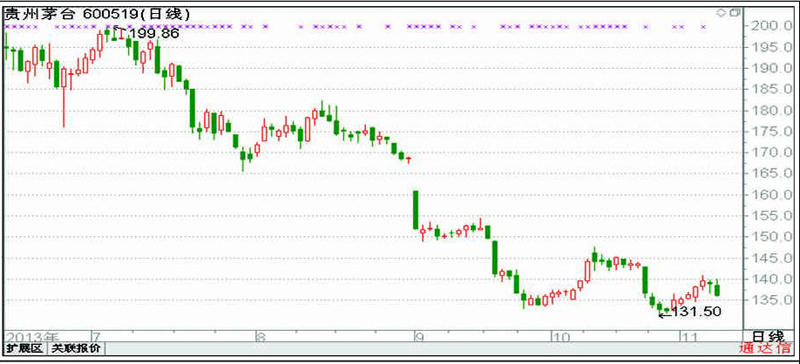Click the 145.0 price axis label
800x364 pixels.
coord(771,258)
